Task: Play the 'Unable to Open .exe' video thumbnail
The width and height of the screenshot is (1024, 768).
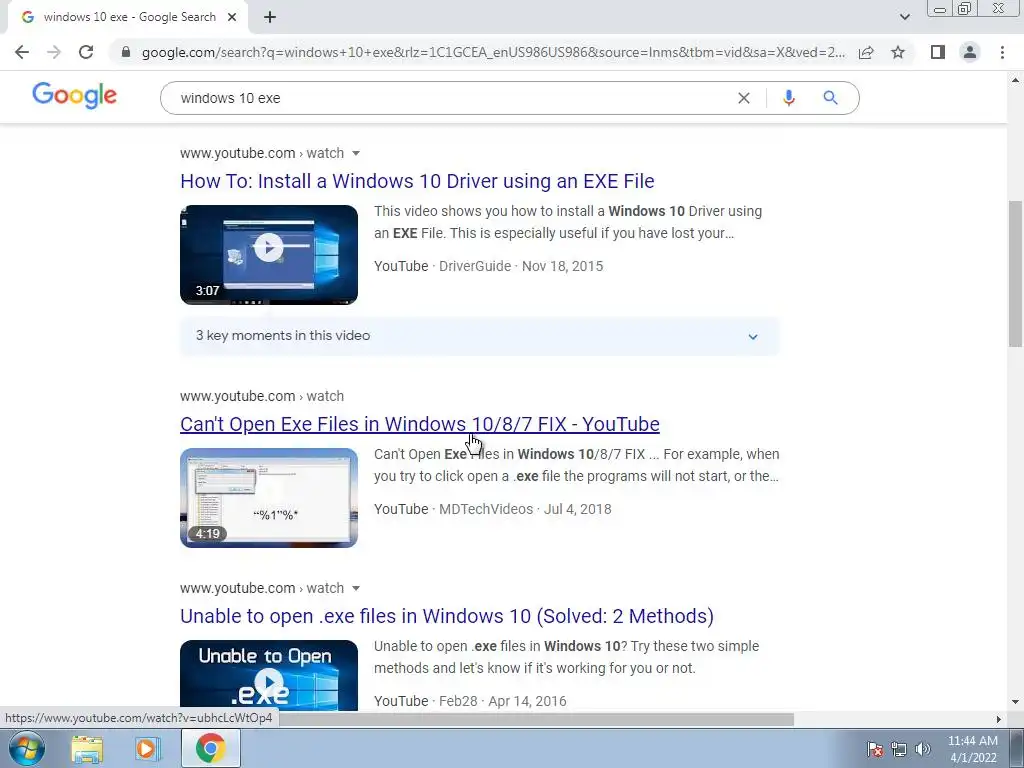Action: click(x=269, y=675)
